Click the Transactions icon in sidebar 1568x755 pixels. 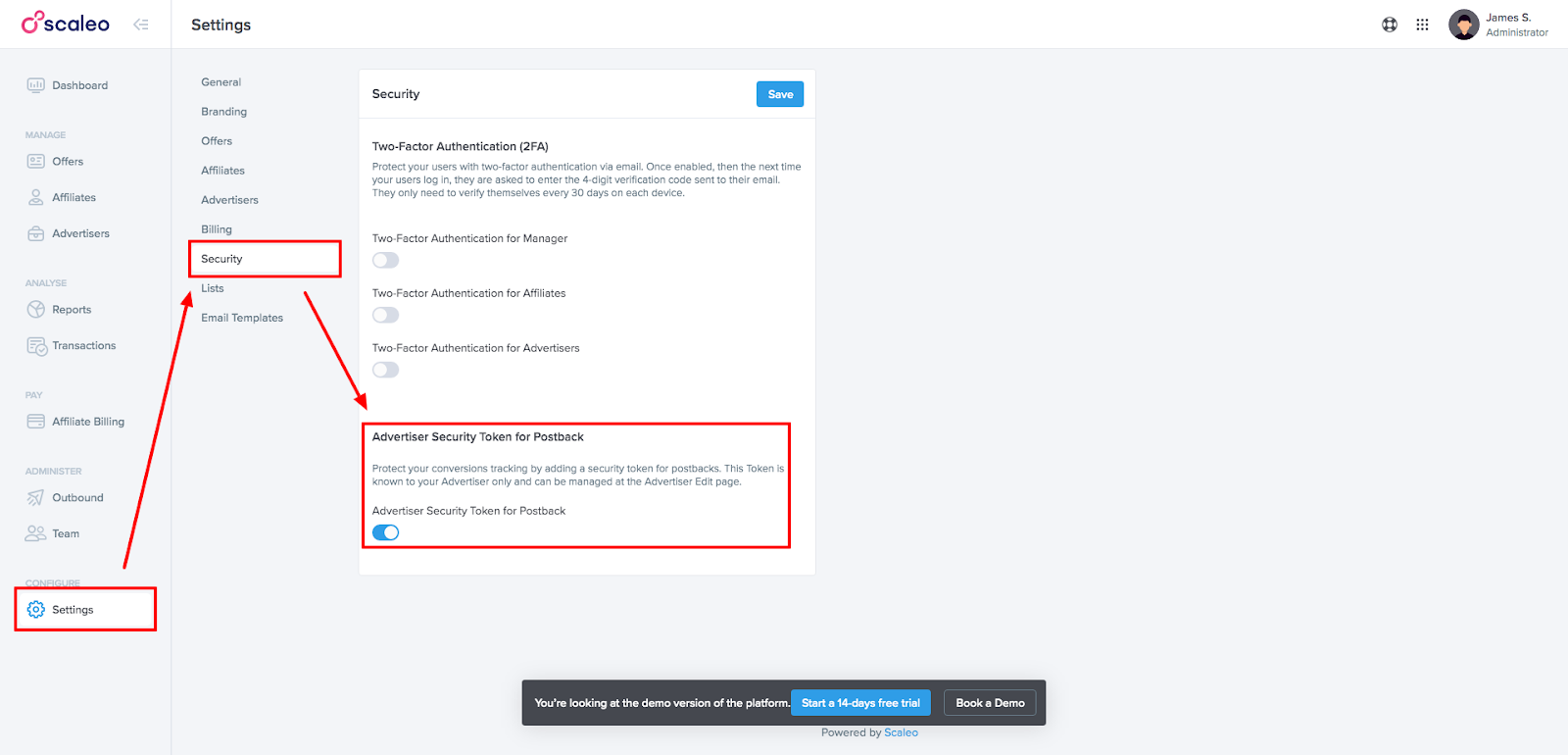click(x=37, y=346)
